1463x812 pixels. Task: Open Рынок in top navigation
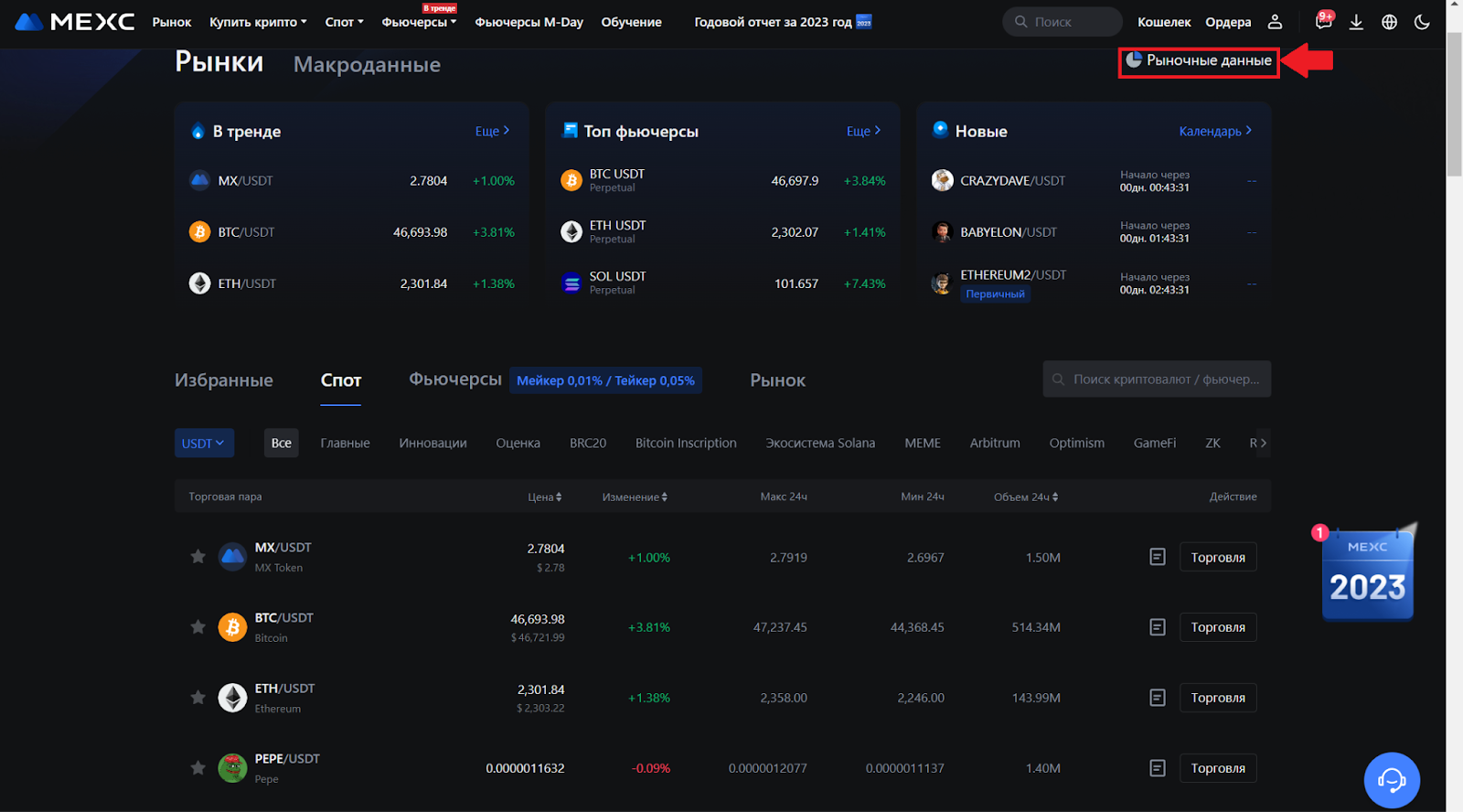(x=172, y=22)
